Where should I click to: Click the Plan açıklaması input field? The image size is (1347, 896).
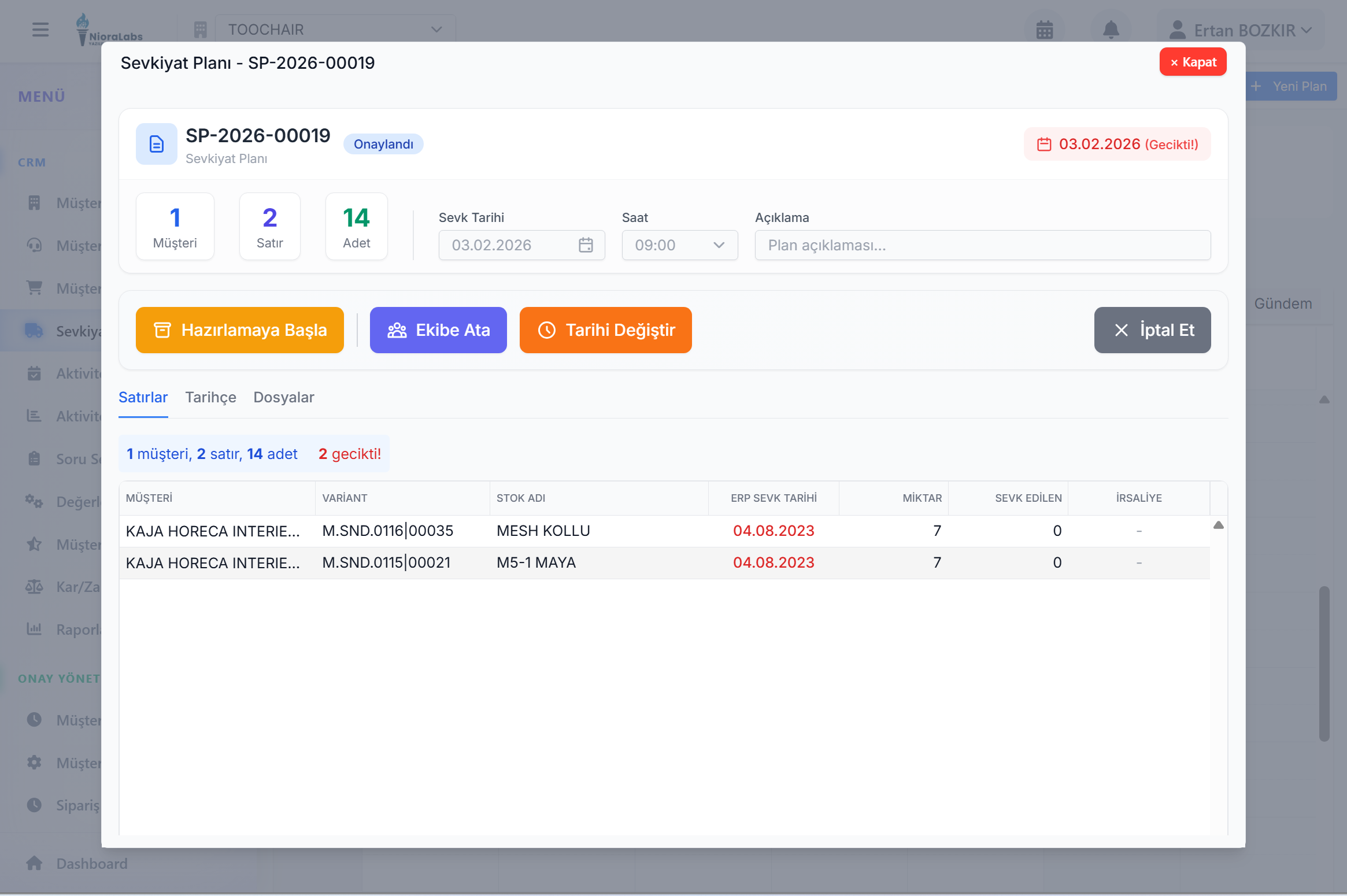(x=982, y=245)
